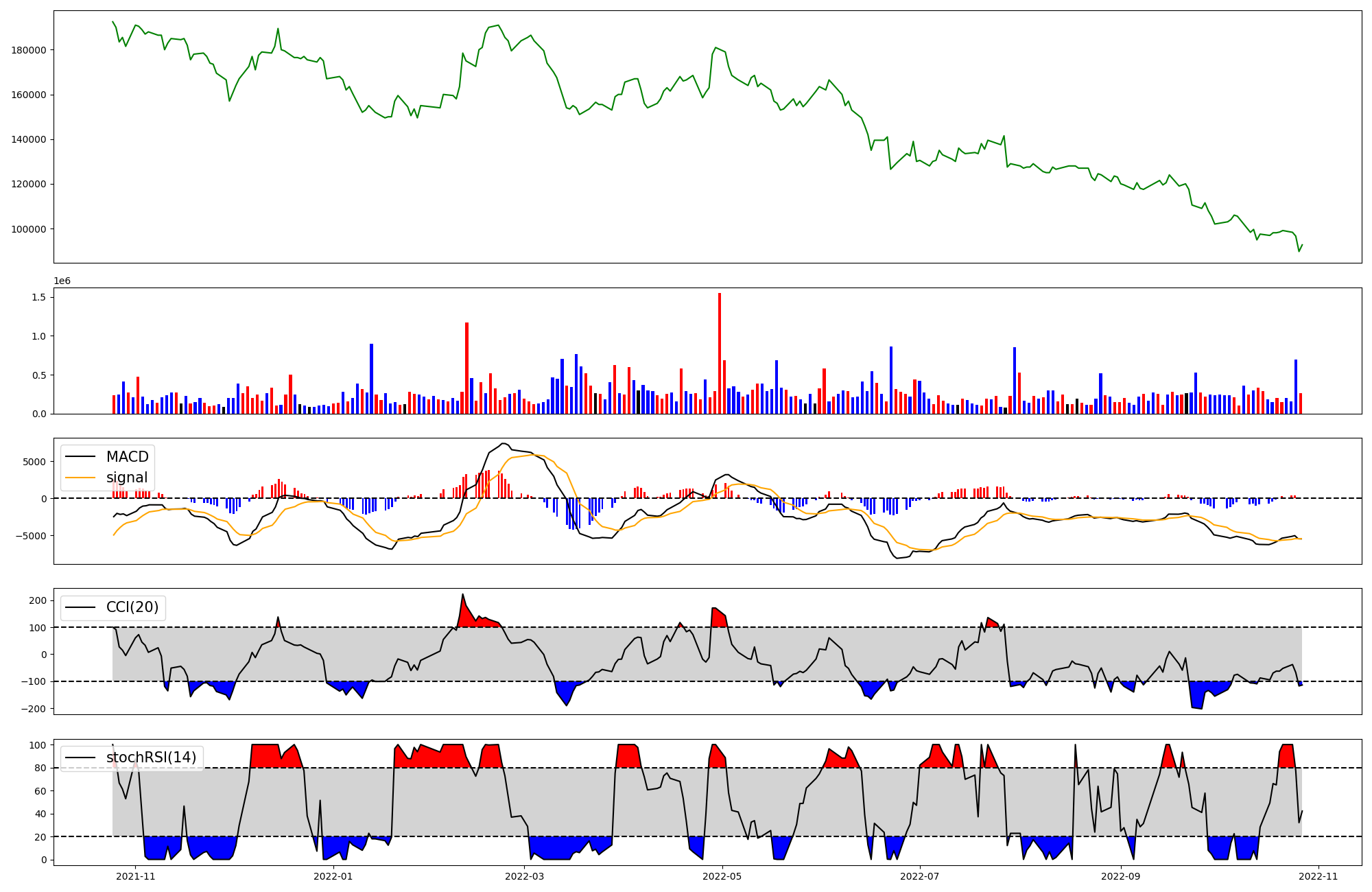The image size is (1372, 892).
Task: Click the 2021-11 date tick label
Action: (x=136, y=876)
